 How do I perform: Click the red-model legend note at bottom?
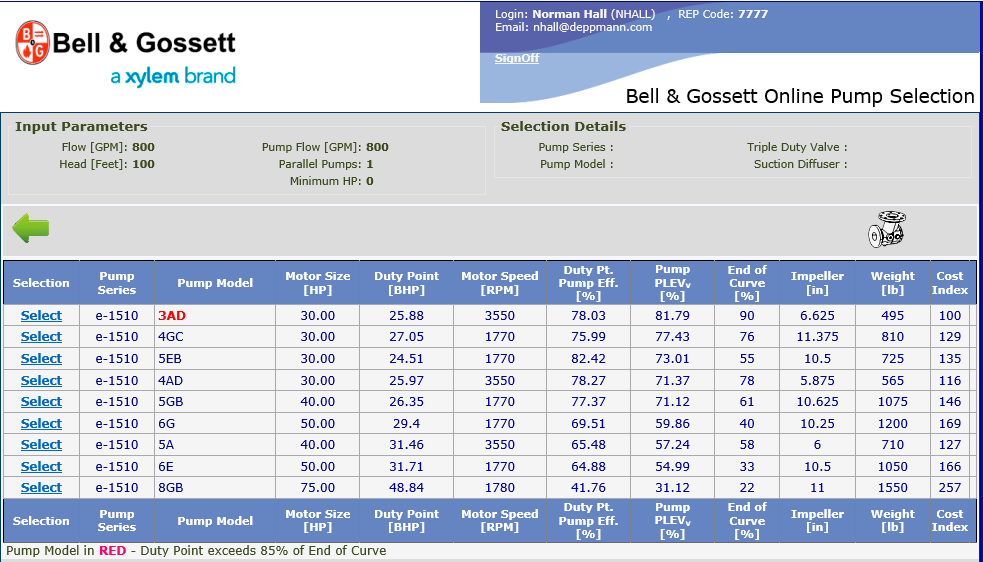(196, 551)
